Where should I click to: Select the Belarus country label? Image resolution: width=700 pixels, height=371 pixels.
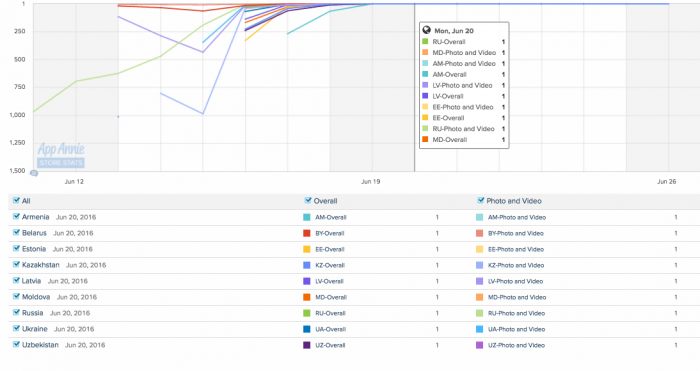point(34,233)
